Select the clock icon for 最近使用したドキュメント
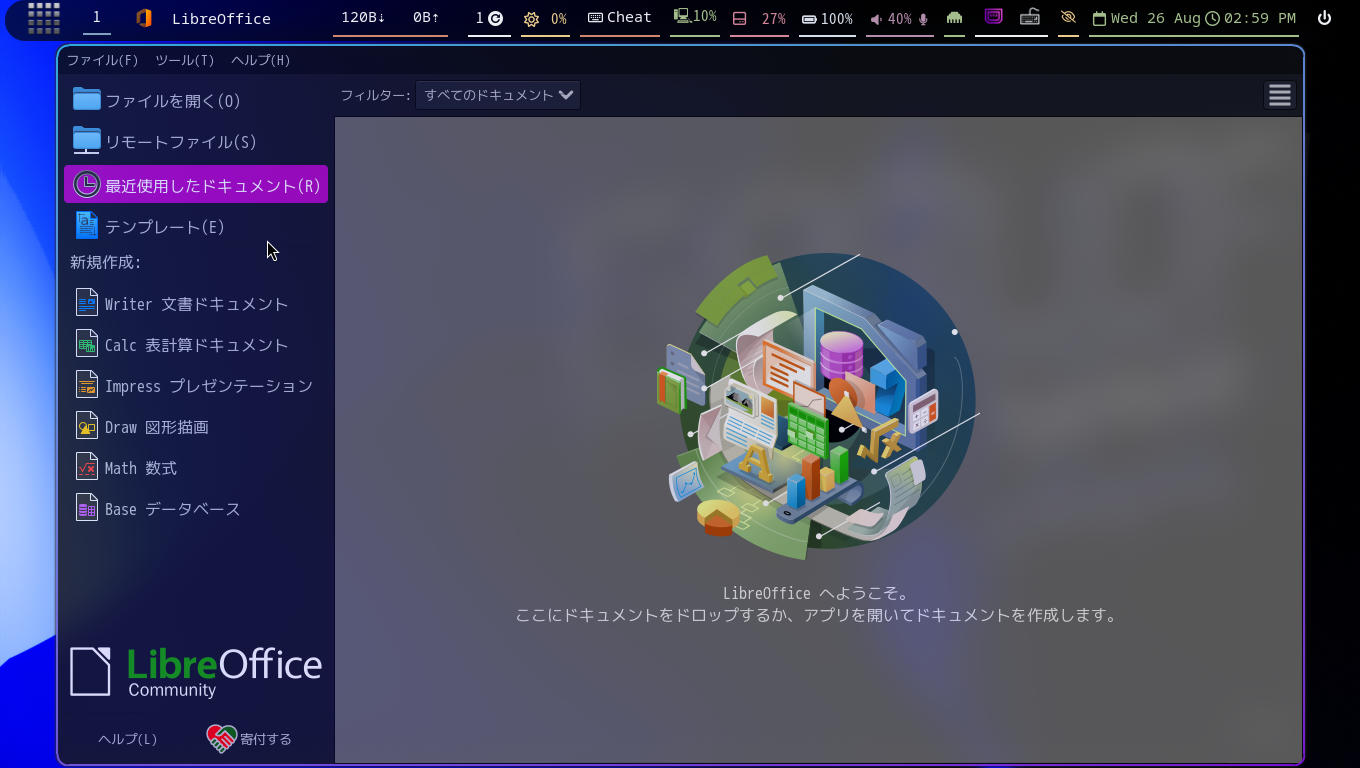This screenshot has width=1360, height=768. (87, 185)
